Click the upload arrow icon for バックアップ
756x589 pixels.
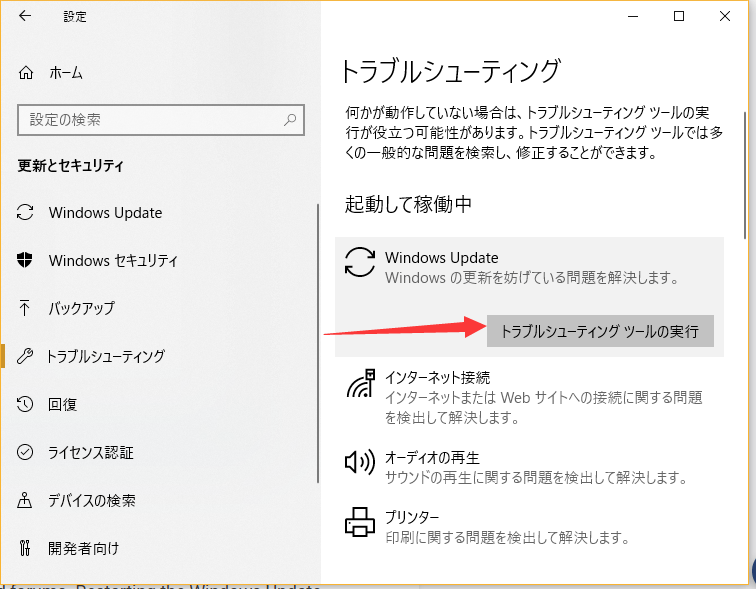24,308
